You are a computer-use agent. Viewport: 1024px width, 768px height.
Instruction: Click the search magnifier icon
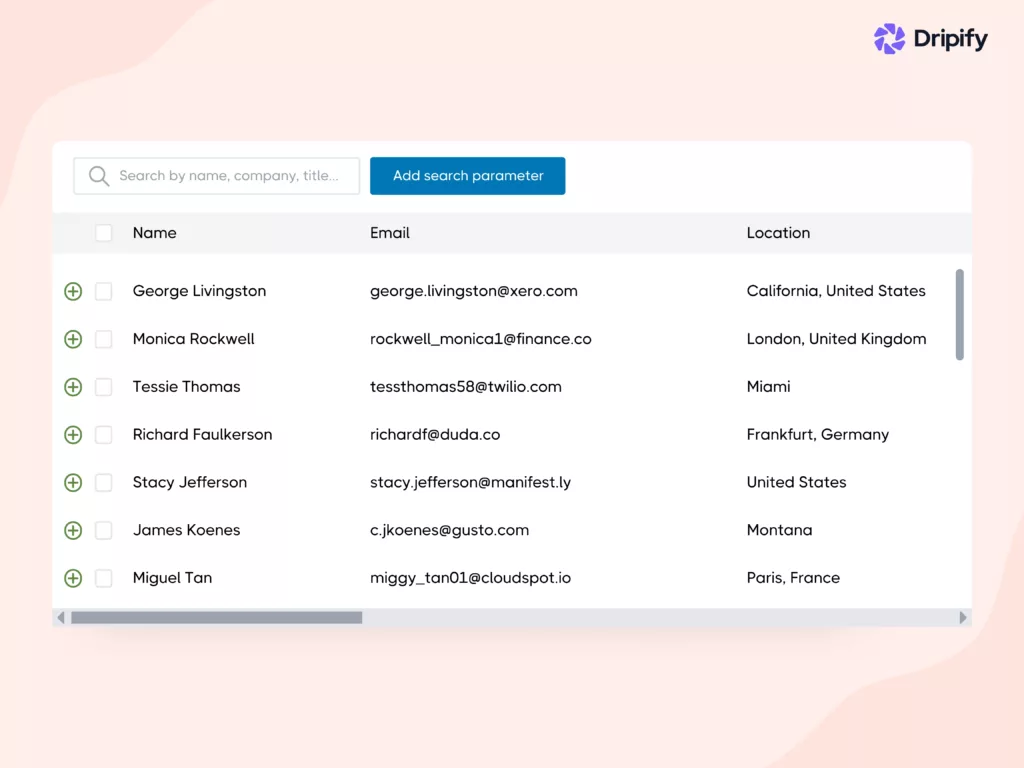[x=97, y=176]
